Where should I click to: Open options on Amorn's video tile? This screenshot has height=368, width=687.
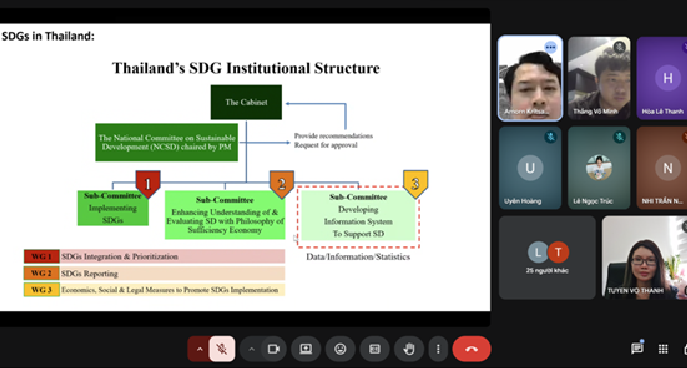point(550,47)
